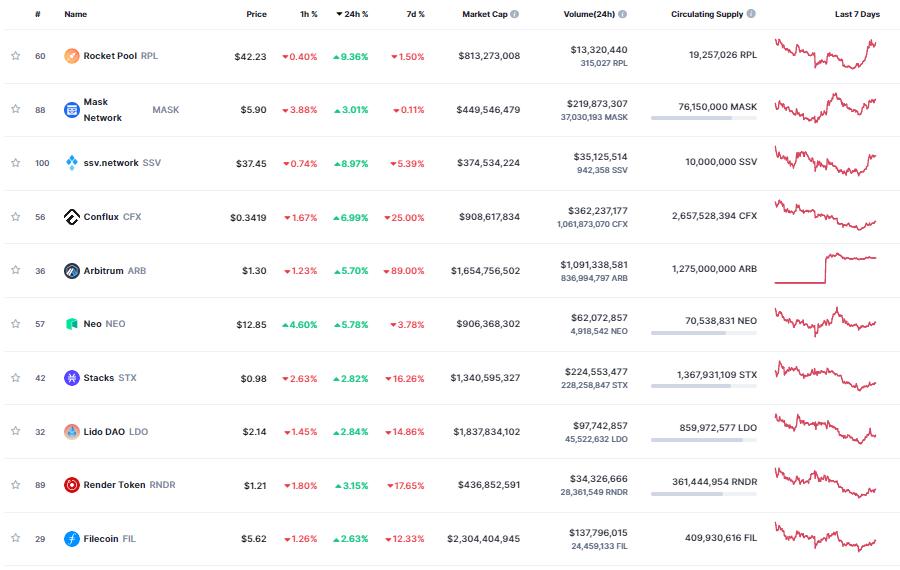The width and height of the screenshot is (900, 570).
Task: Sort table by 7d % column
Action: [416, 14]
